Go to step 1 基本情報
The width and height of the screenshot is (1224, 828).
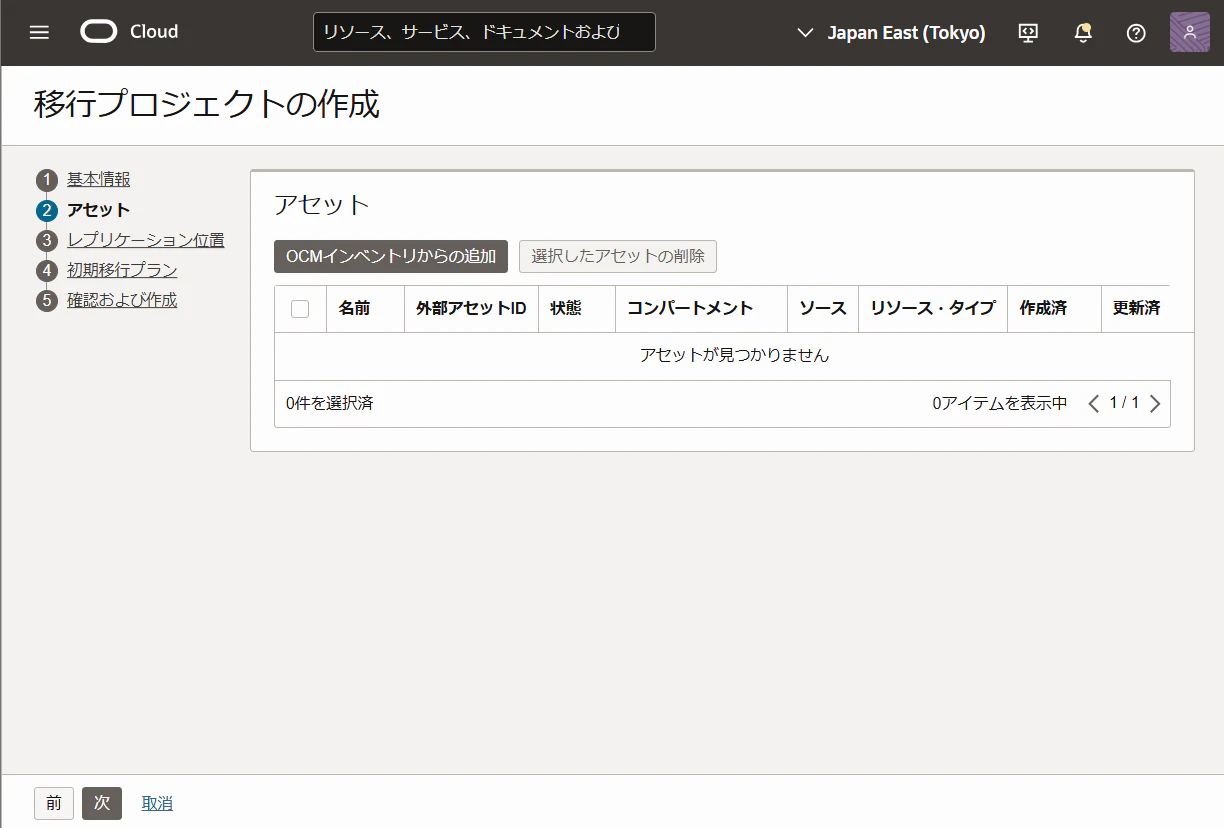pyautogui.click(x=98, y=180)
